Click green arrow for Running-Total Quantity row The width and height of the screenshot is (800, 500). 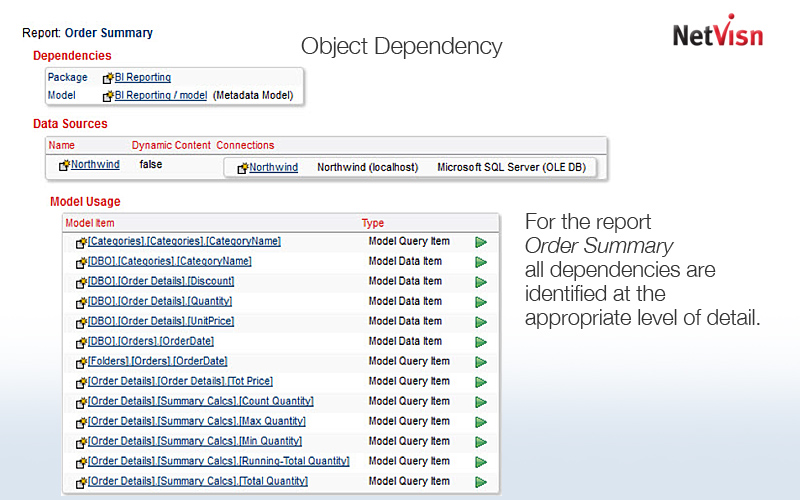[481, 462]
